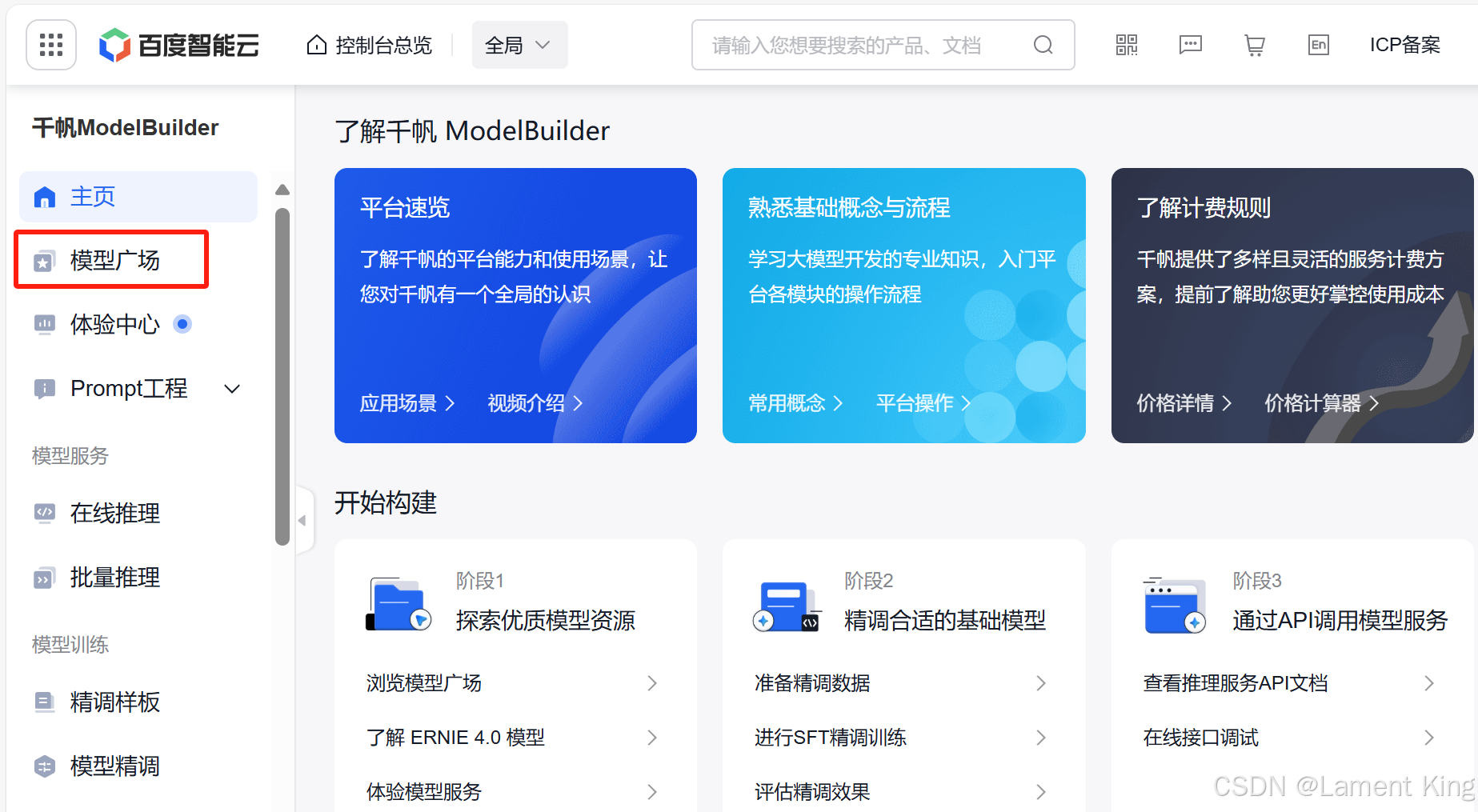Open the product grid menu icon

coord(51,45)
